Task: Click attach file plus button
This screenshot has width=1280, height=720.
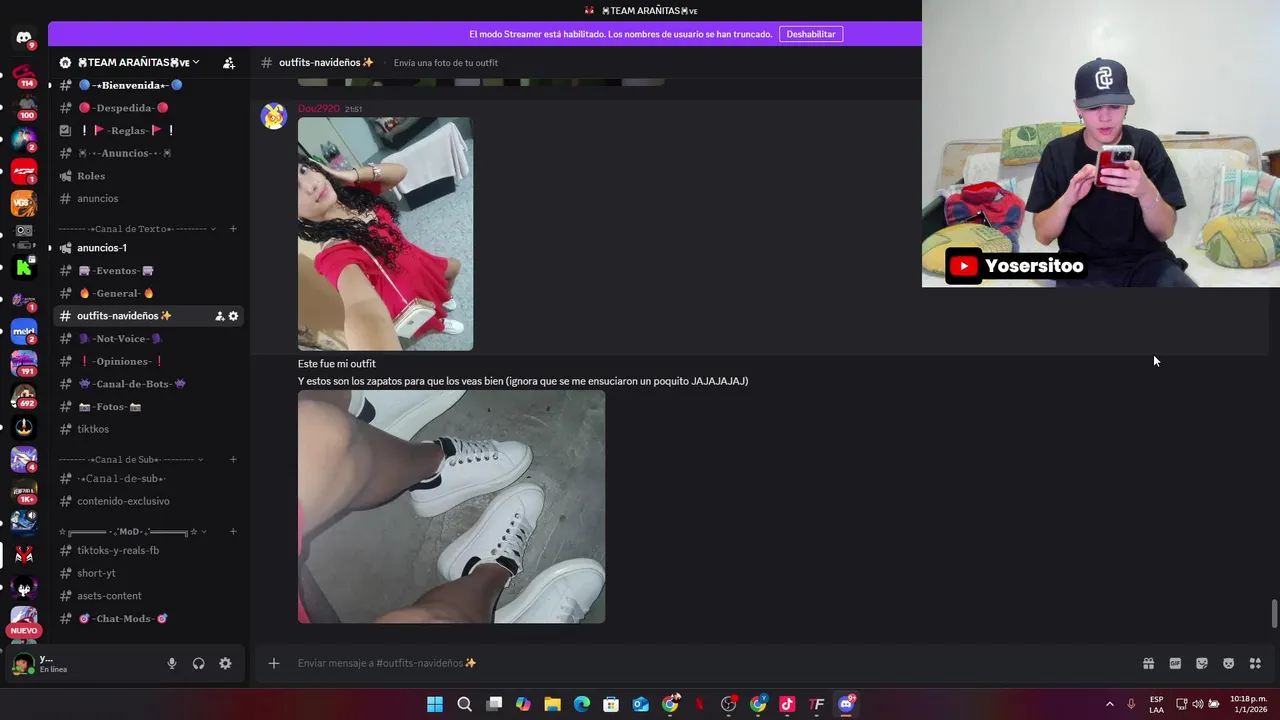Action: coord(273,663)
